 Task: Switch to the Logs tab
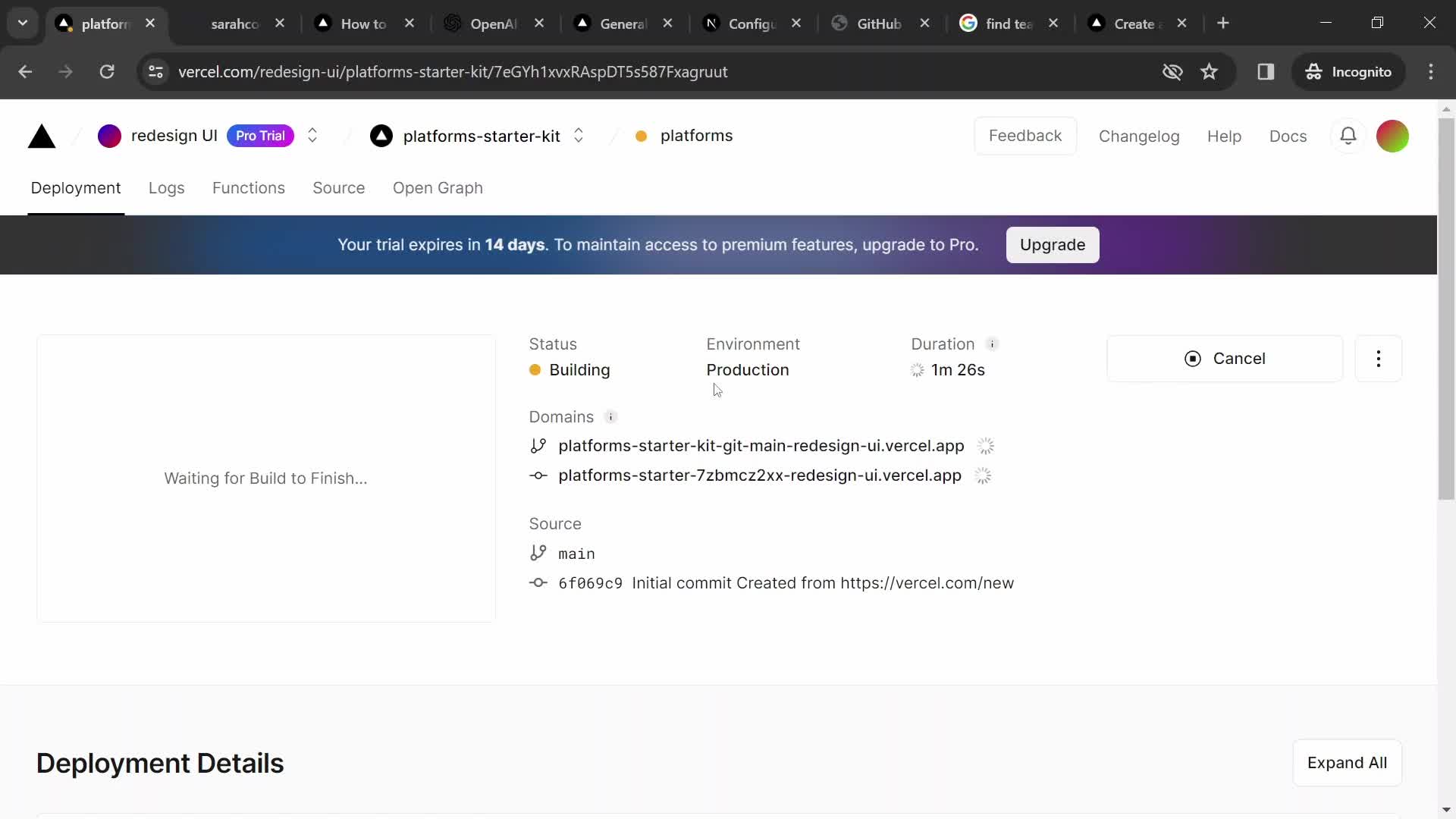point(167,188)
